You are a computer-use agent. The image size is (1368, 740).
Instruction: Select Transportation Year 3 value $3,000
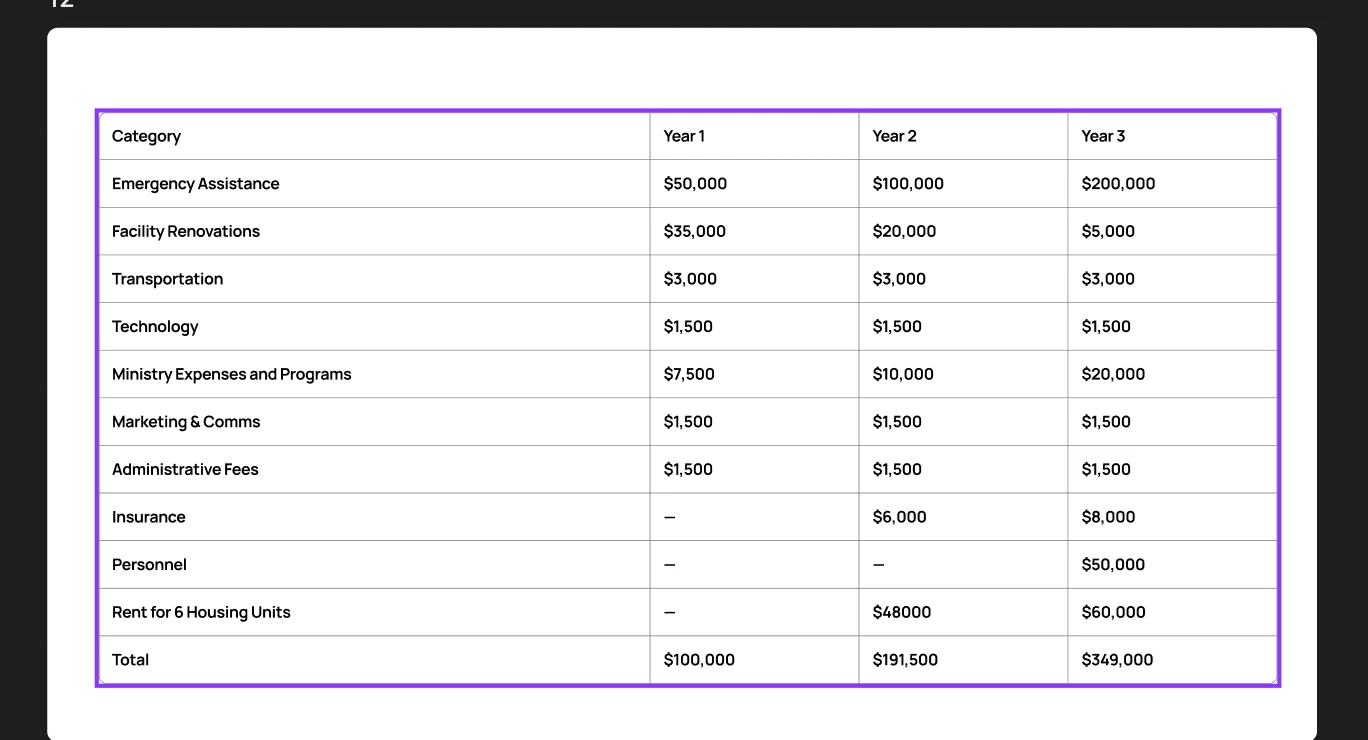pyautogui.click(x=1108, y=279)
